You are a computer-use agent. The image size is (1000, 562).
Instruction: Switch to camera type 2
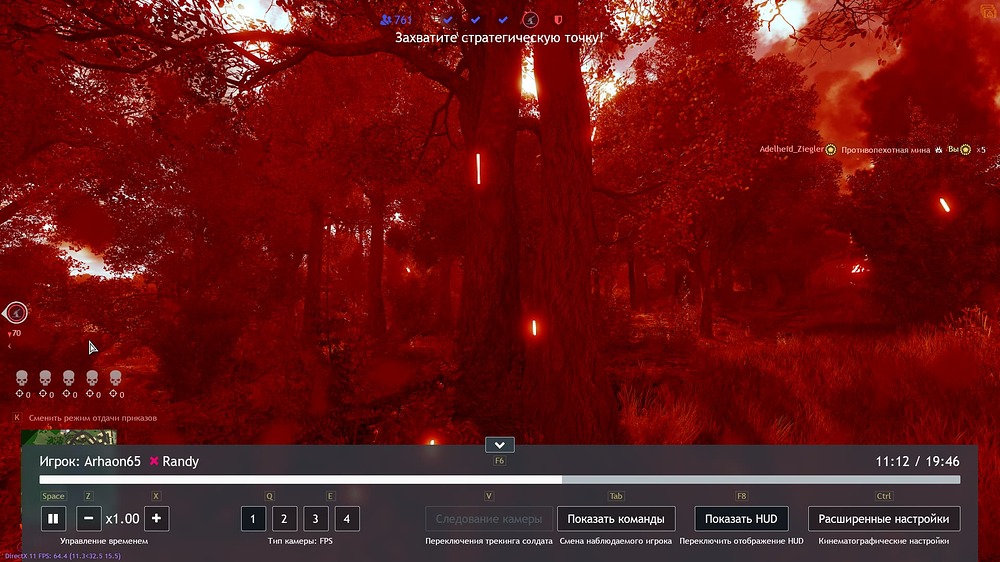[284, 519]
